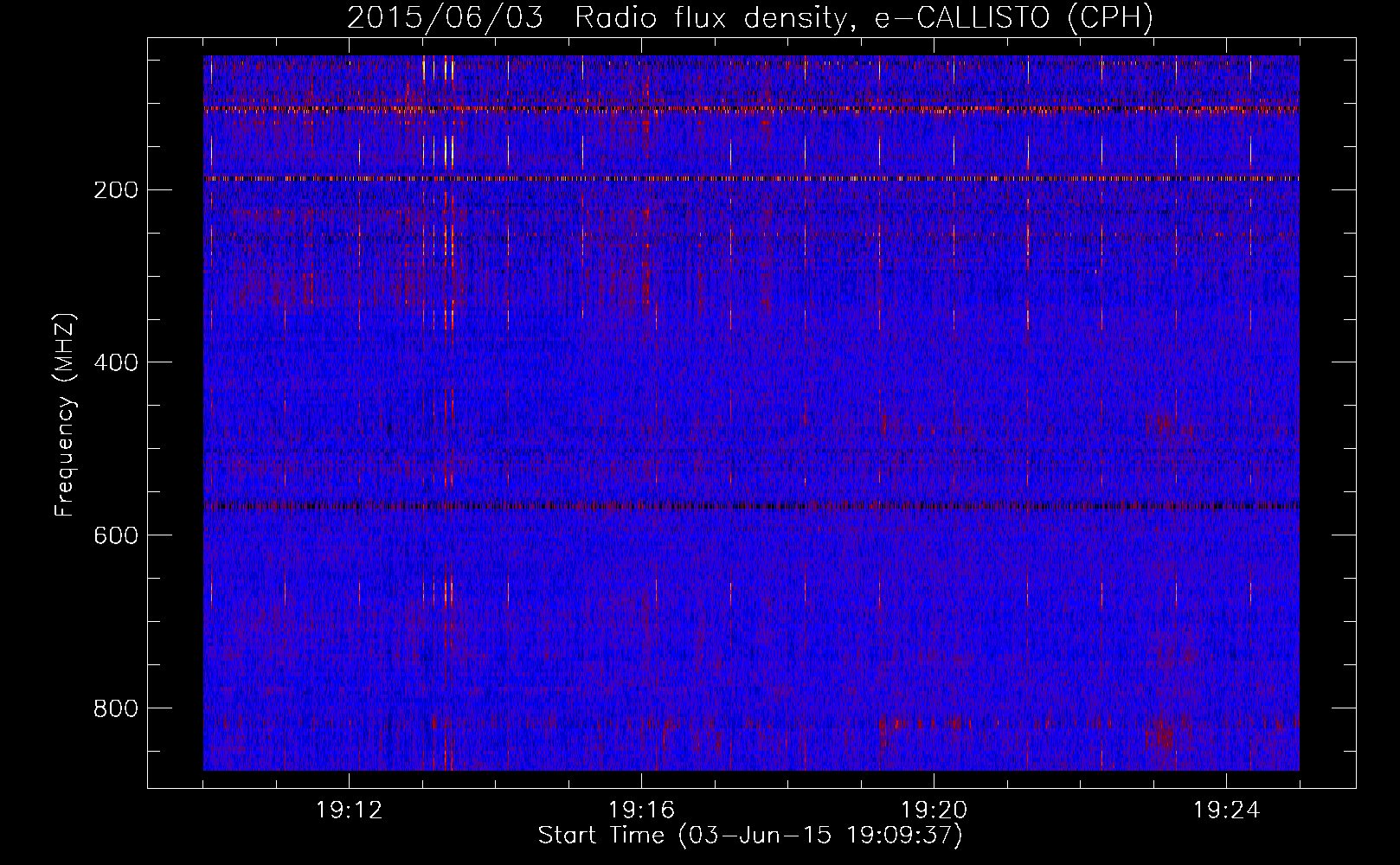Select the 19:20 time axis label

[x=934, y=811]
